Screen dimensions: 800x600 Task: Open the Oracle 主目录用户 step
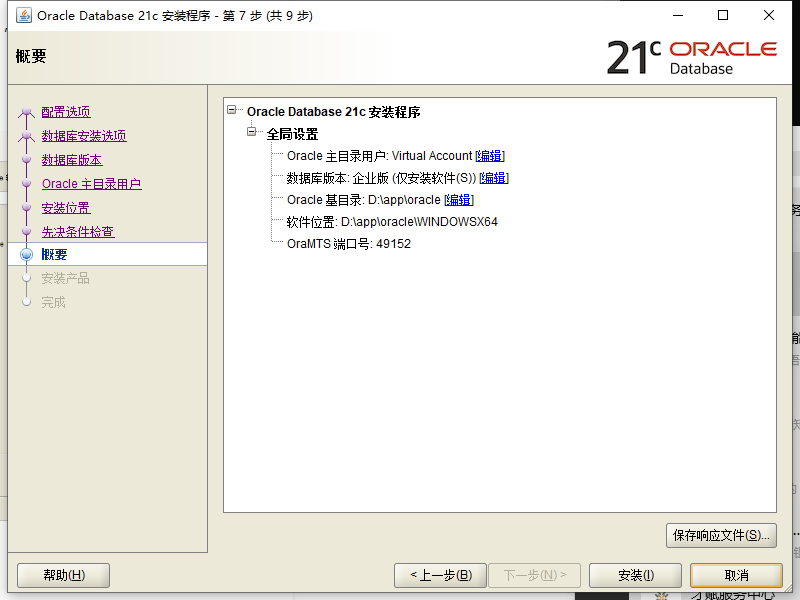click(x=92, y=184)
